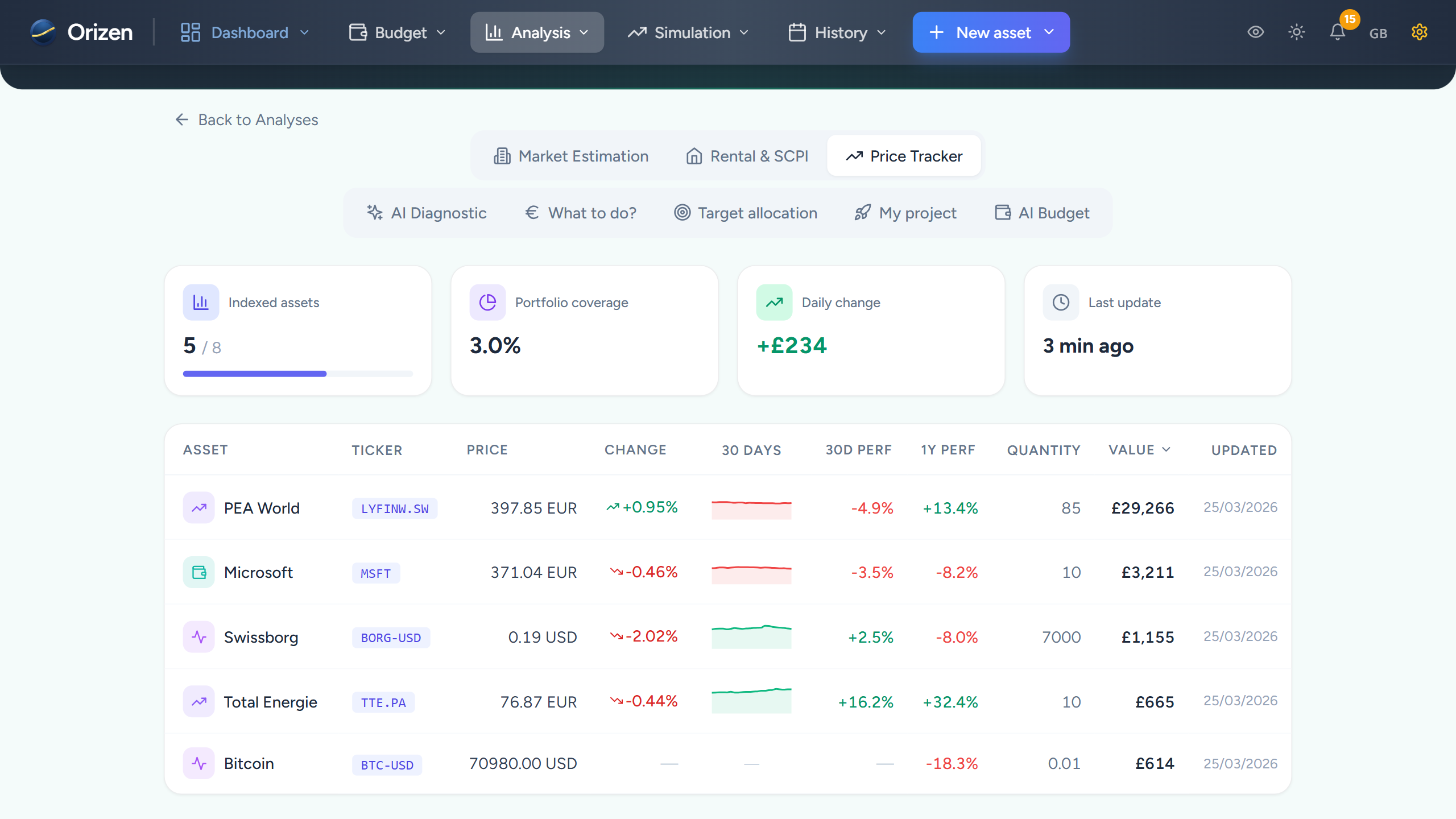Click the Portfolio coverage pie chart icon
This screenshot has width=1456, height=819.
click(x=487, y=302)
